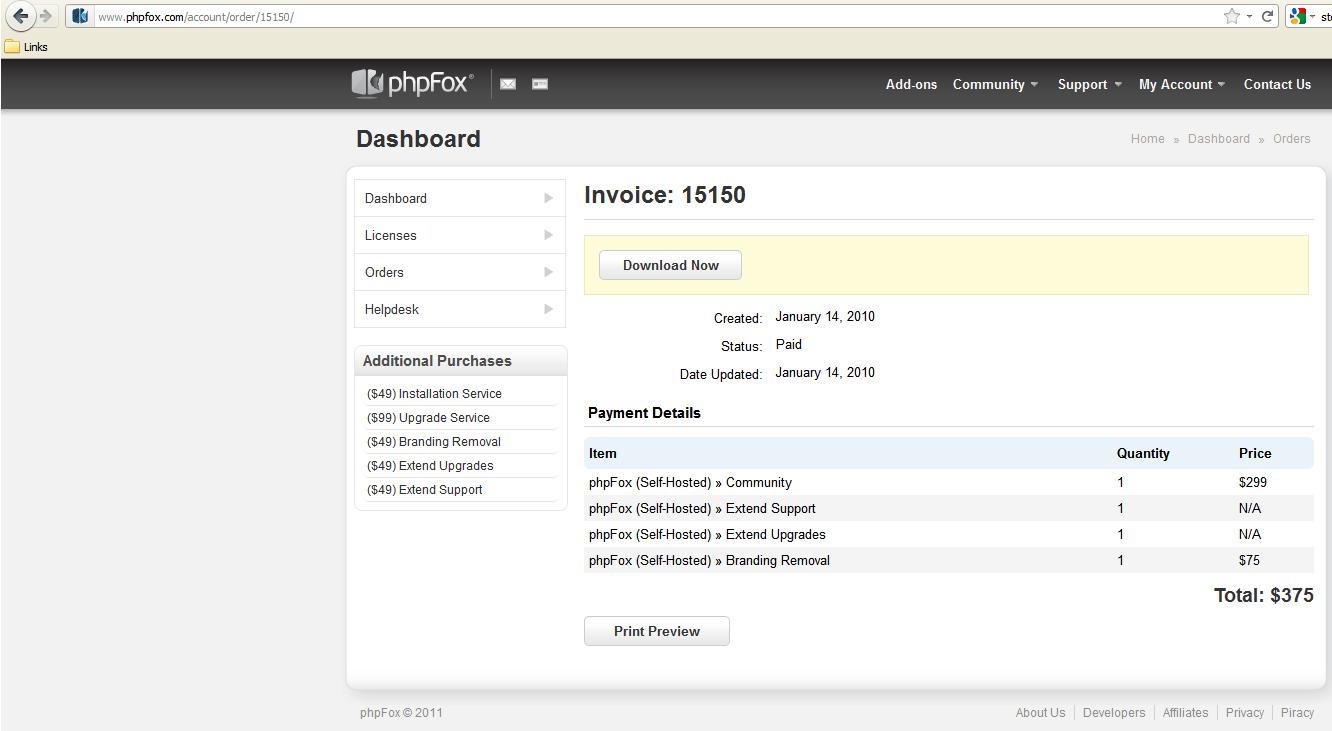Click the 'Quantity' column header
The image size is (1332, 731).
coord(1143,453)
